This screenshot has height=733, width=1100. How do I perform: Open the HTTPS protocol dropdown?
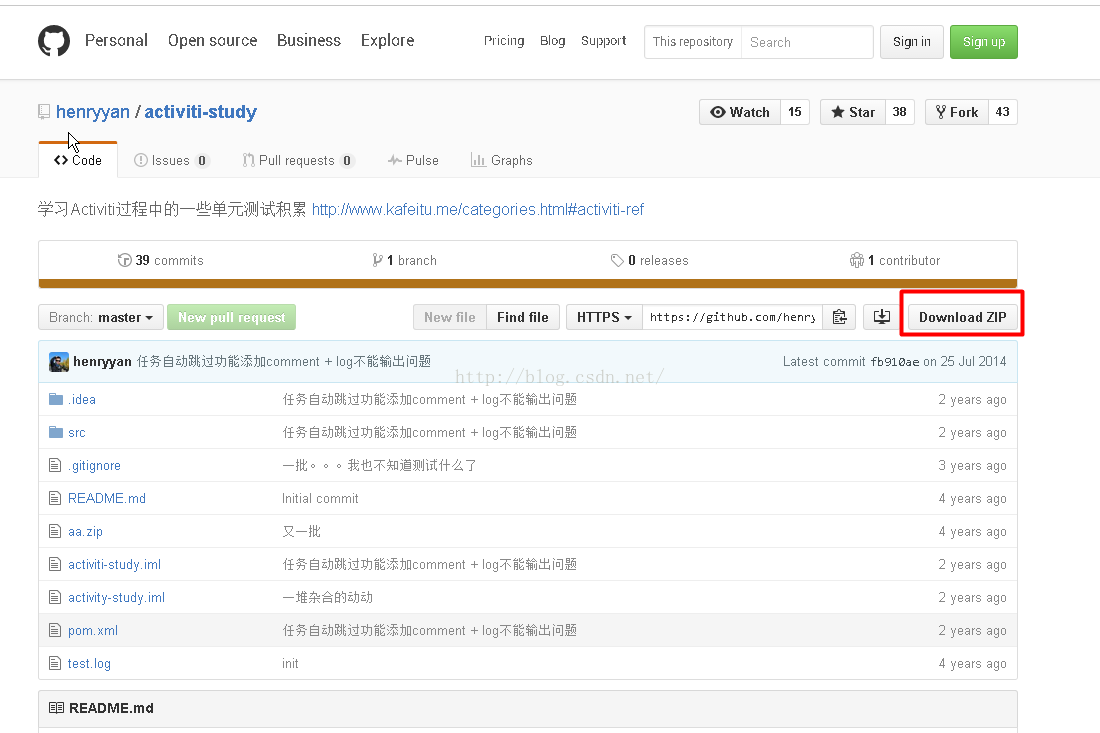tap(604, 317)
